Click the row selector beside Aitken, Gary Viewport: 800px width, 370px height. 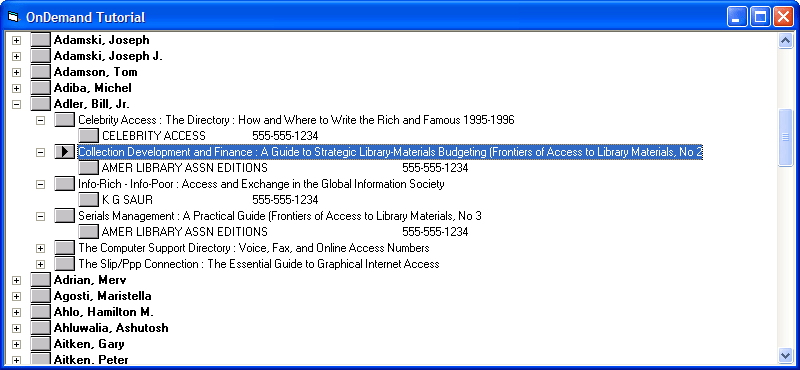(x=40, y=344)
